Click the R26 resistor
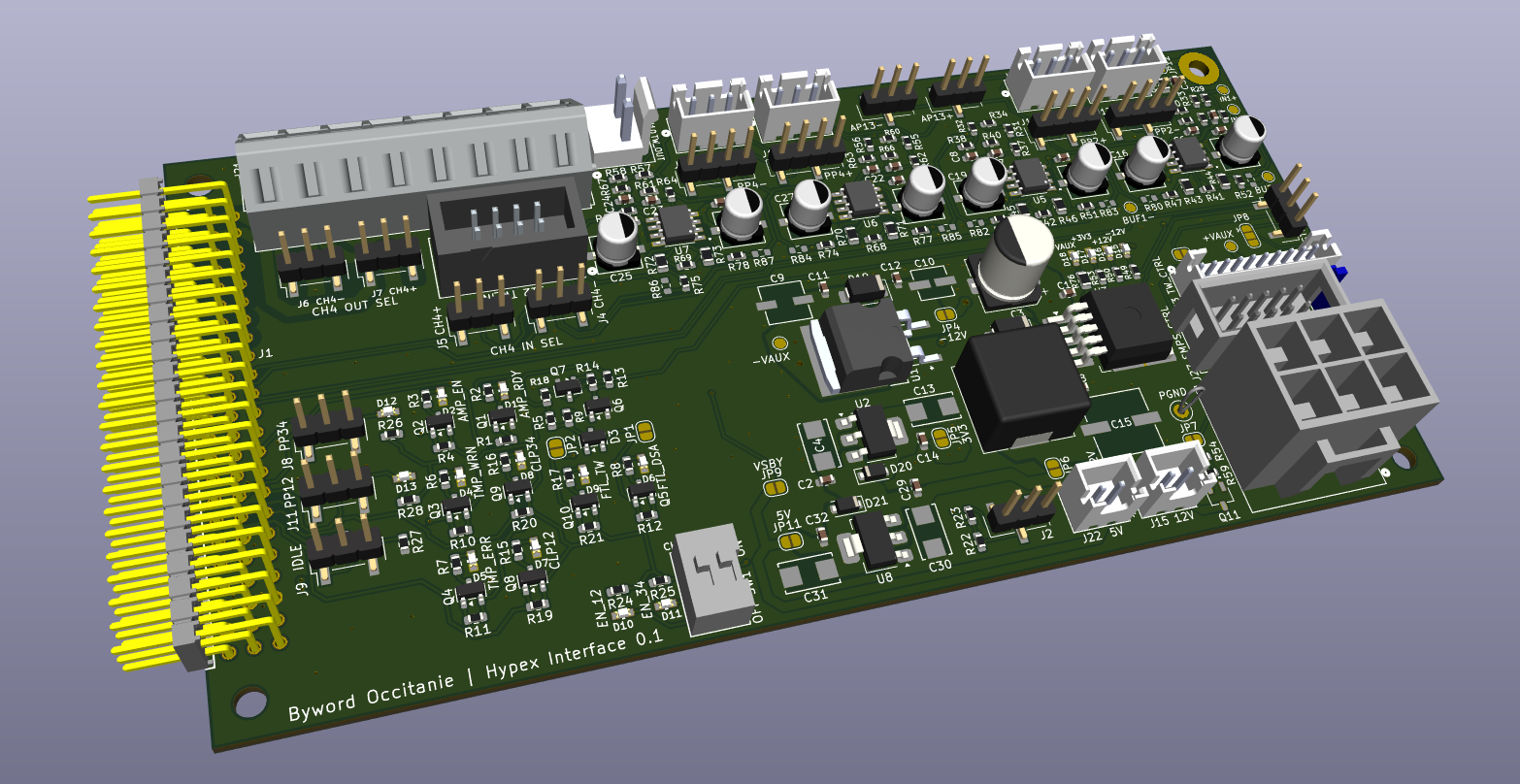This screenshot has width=1520, height=784. coord(393,433)
